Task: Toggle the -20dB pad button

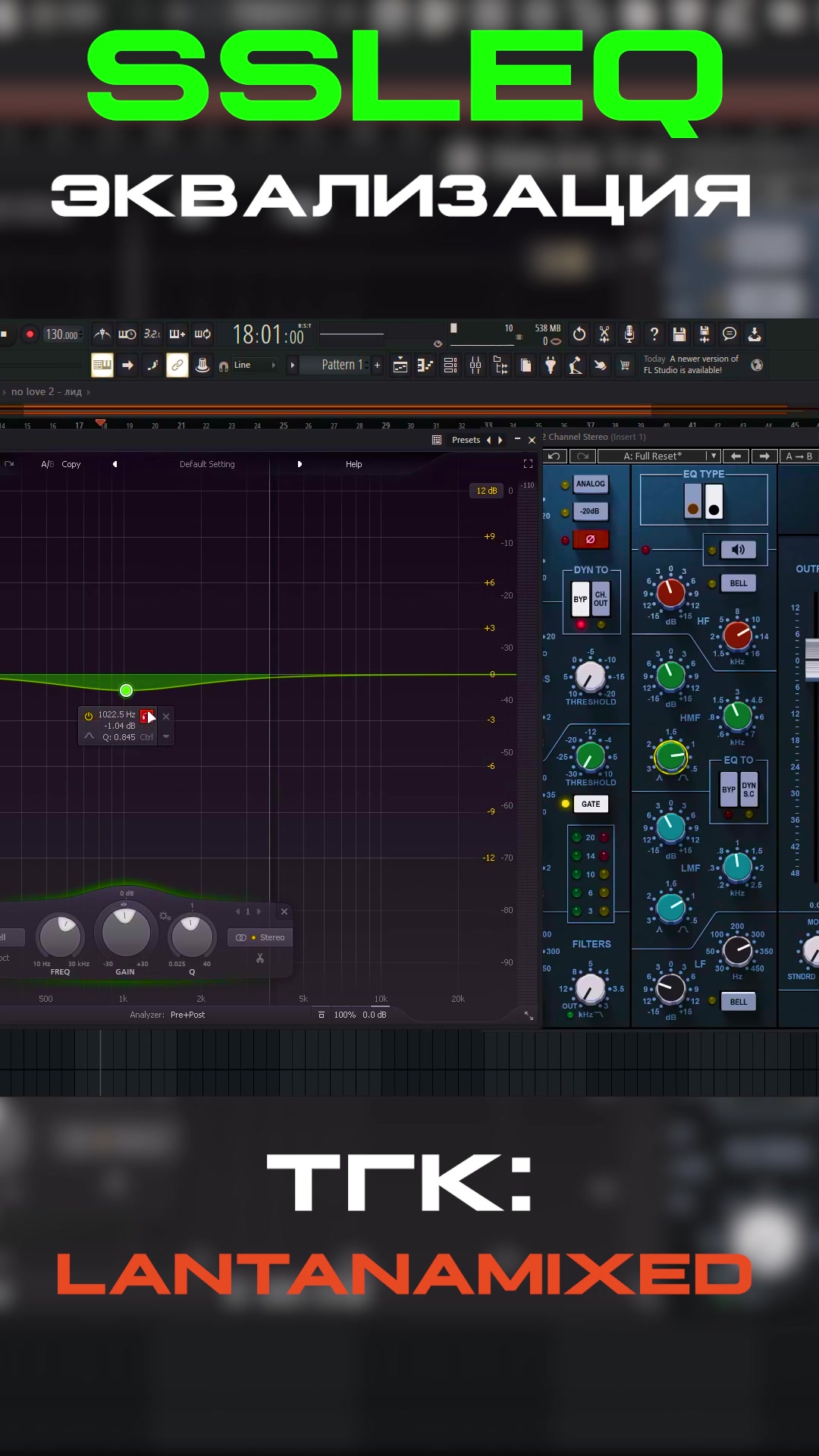Action: pos(591,511)
